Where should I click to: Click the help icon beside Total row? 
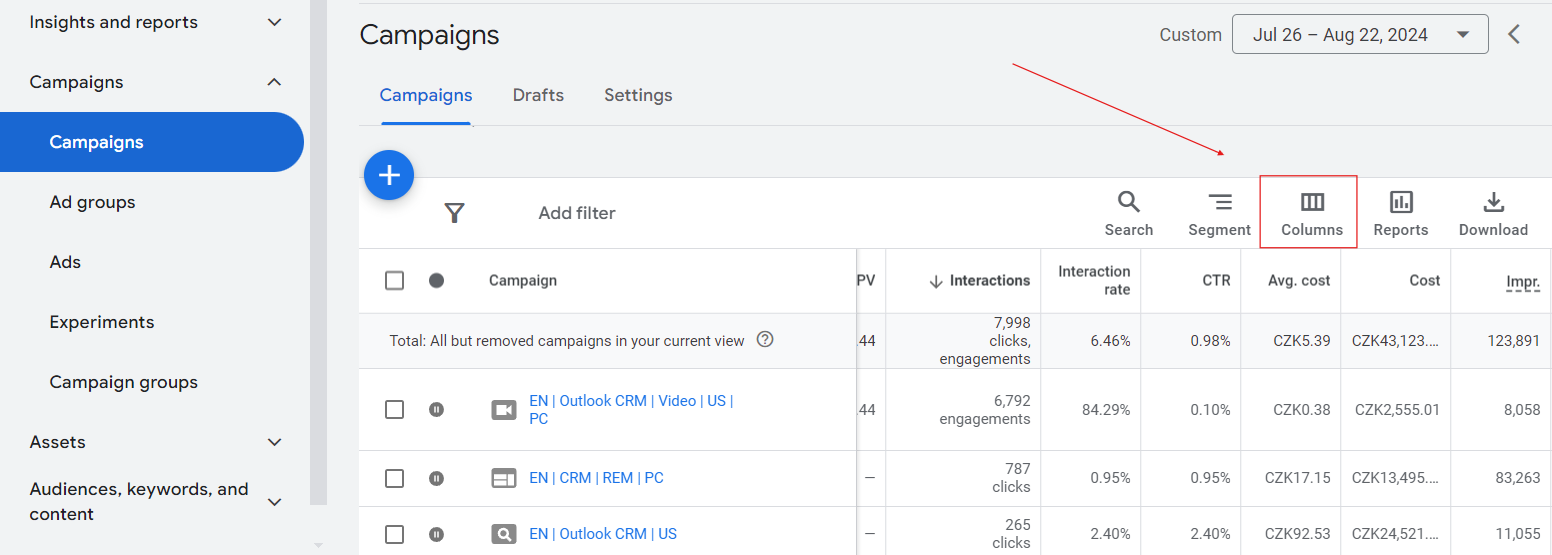tap(765, 339)
